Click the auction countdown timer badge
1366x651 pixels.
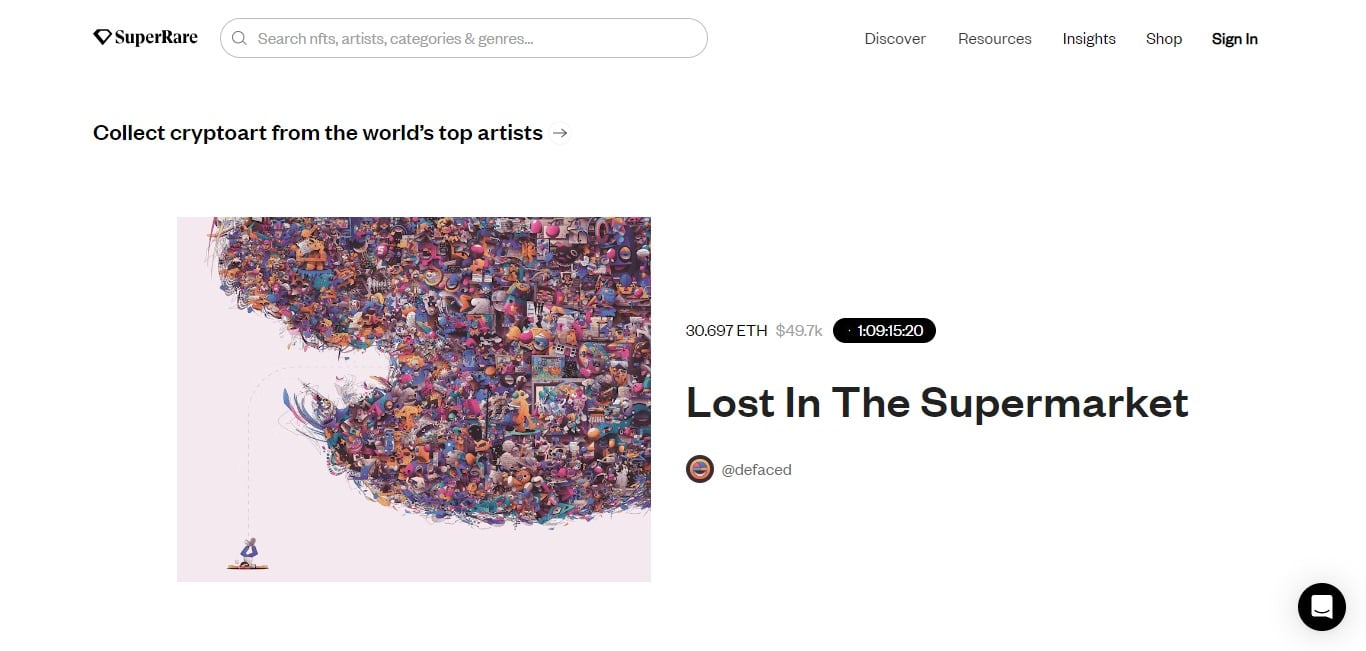[x=884, y=330]
